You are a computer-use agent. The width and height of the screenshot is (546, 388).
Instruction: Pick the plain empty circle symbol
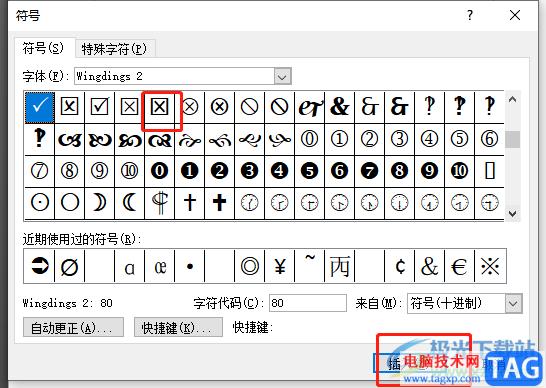click(x=70, y=203)
